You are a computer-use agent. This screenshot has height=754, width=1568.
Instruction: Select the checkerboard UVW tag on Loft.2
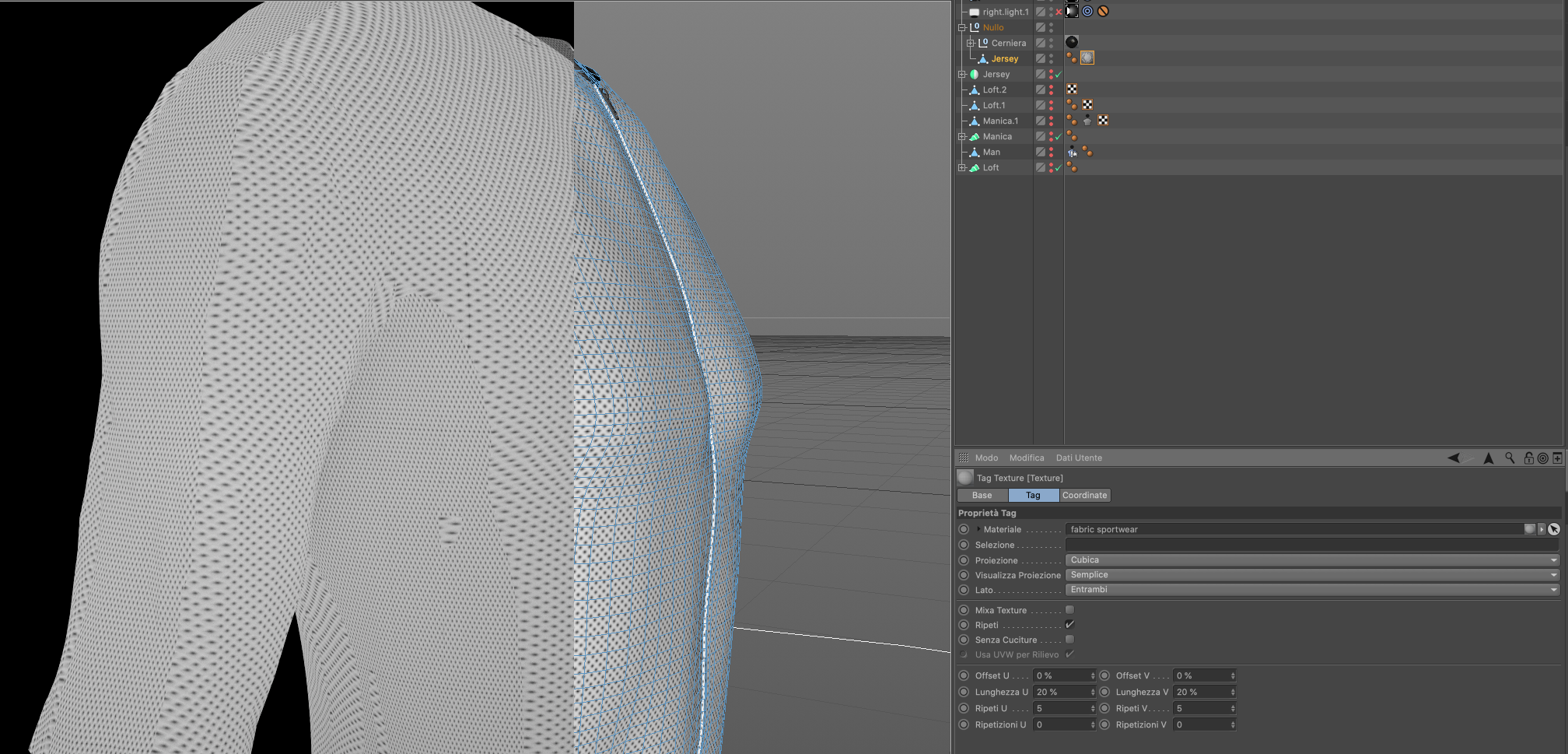click(x=1072, y=89)
